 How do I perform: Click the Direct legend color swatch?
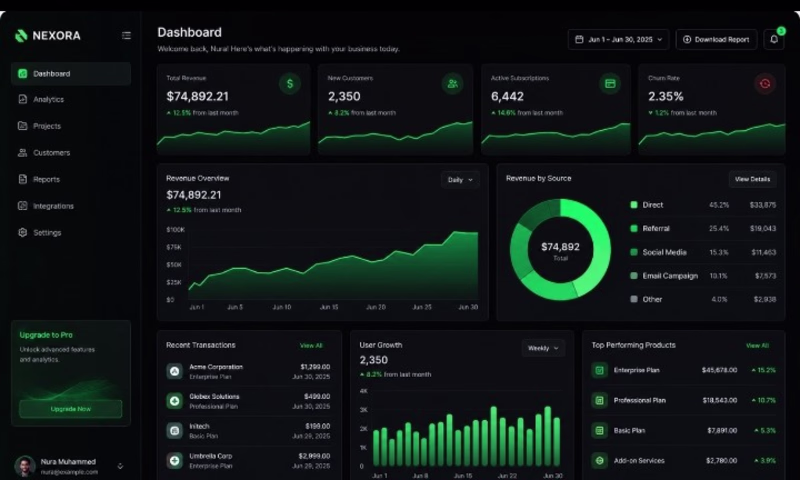pos(634,205)
